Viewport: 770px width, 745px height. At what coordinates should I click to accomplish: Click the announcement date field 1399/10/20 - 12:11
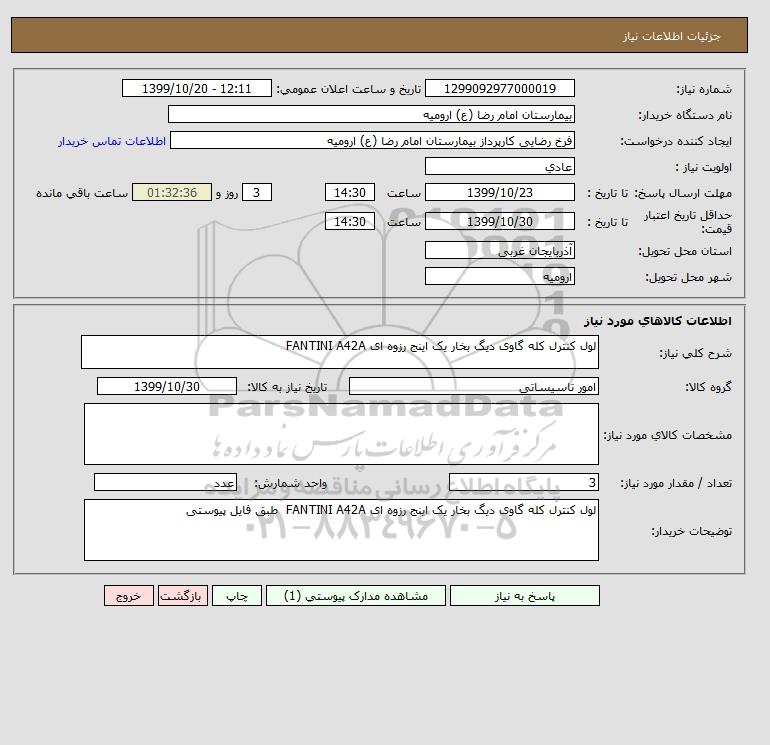click(196, 88)
